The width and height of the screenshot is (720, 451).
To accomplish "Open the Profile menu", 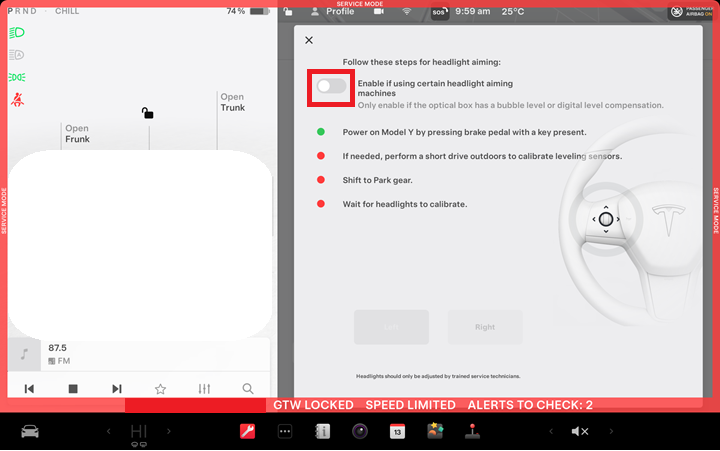I will pos(332,12).
